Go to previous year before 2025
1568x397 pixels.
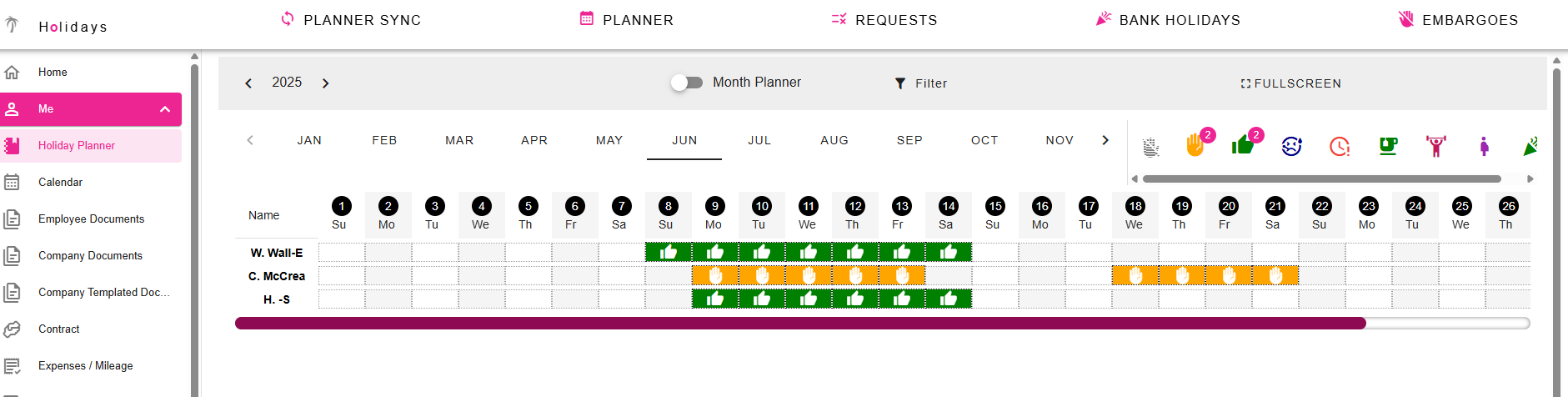coord(248,83)
